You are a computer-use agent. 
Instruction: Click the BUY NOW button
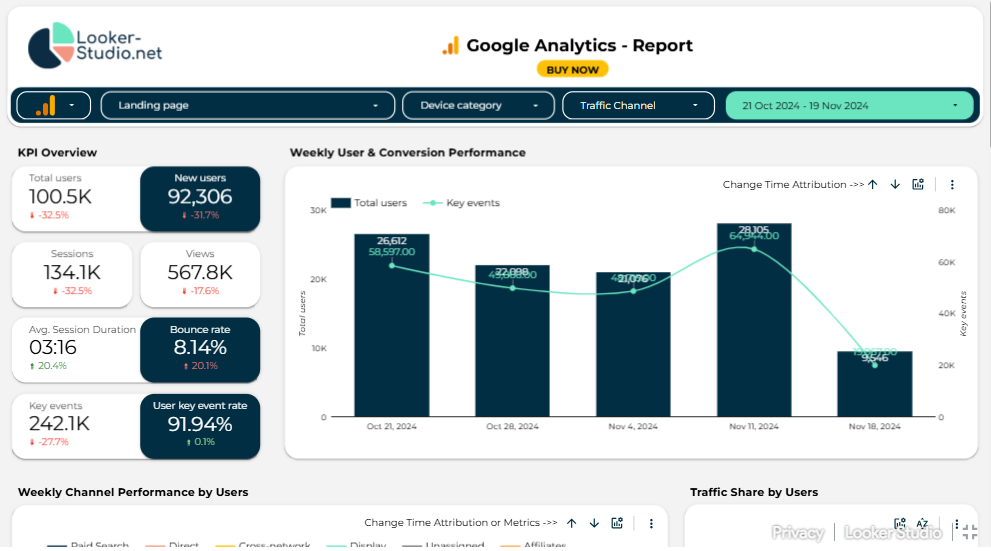(x=573, y=70)
